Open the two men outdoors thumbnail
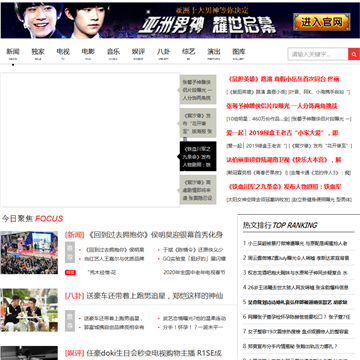The height and width of the screenshot is (360, 360). click(29, 310)
